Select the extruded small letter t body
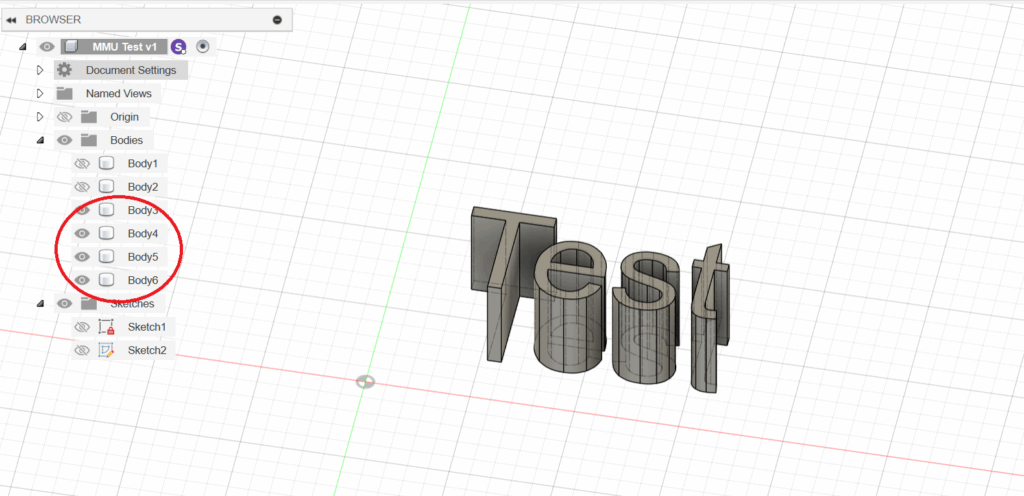 (709, 320)
